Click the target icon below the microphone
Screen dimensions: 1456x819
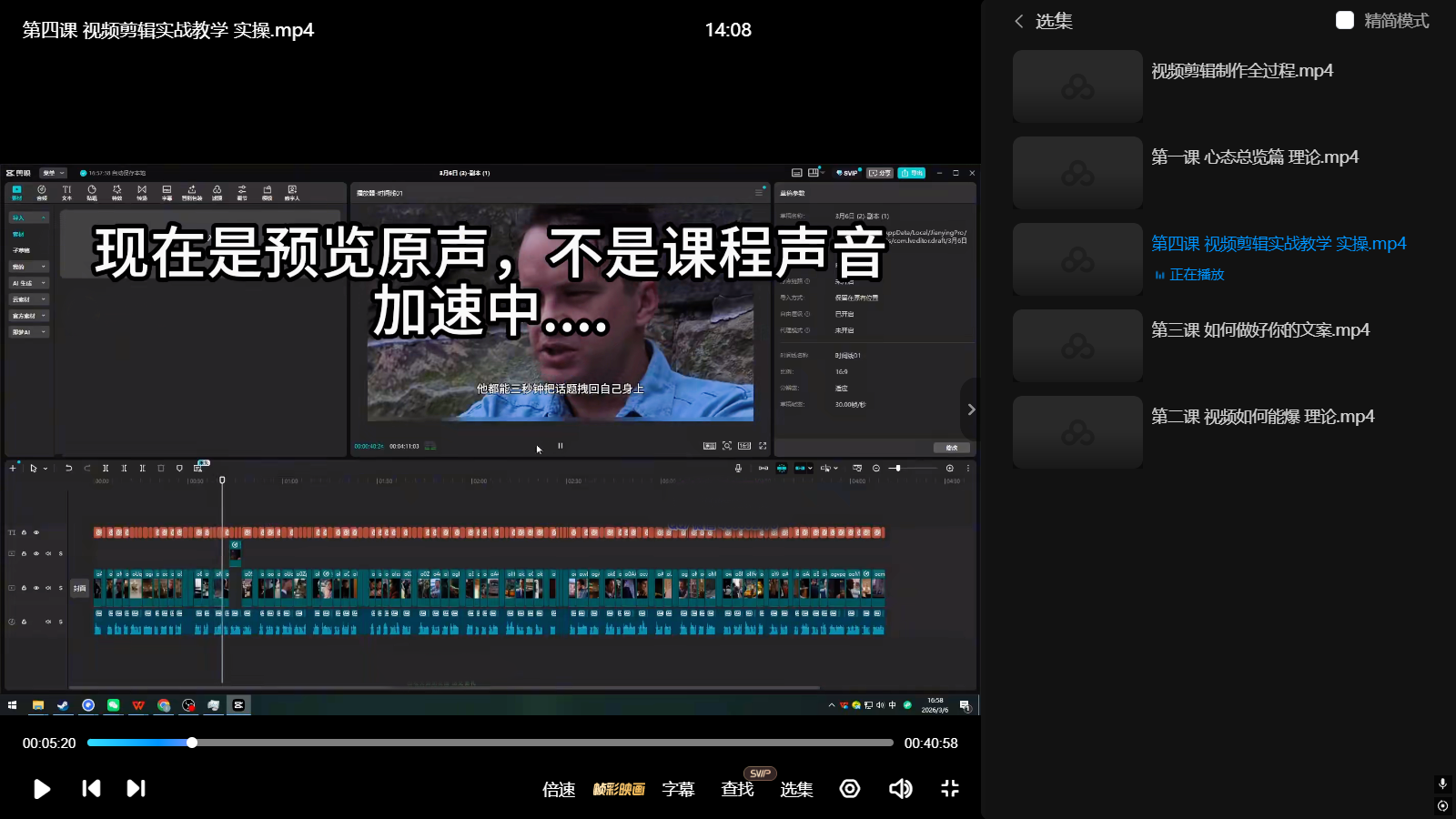(1442, 805)
